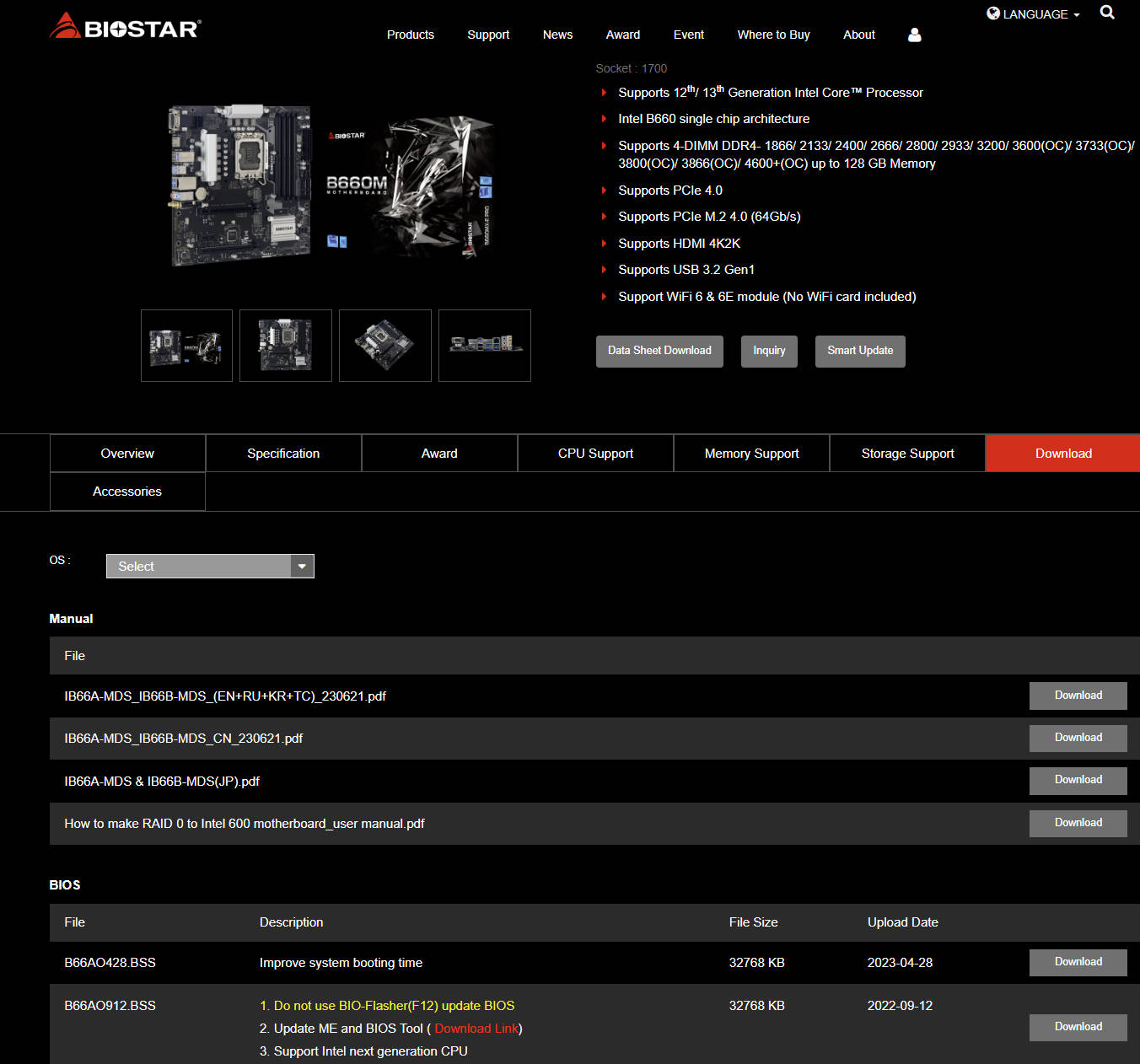Open Where to Buy menu
Screen dimensions: 1140x1064
[773, 35]
